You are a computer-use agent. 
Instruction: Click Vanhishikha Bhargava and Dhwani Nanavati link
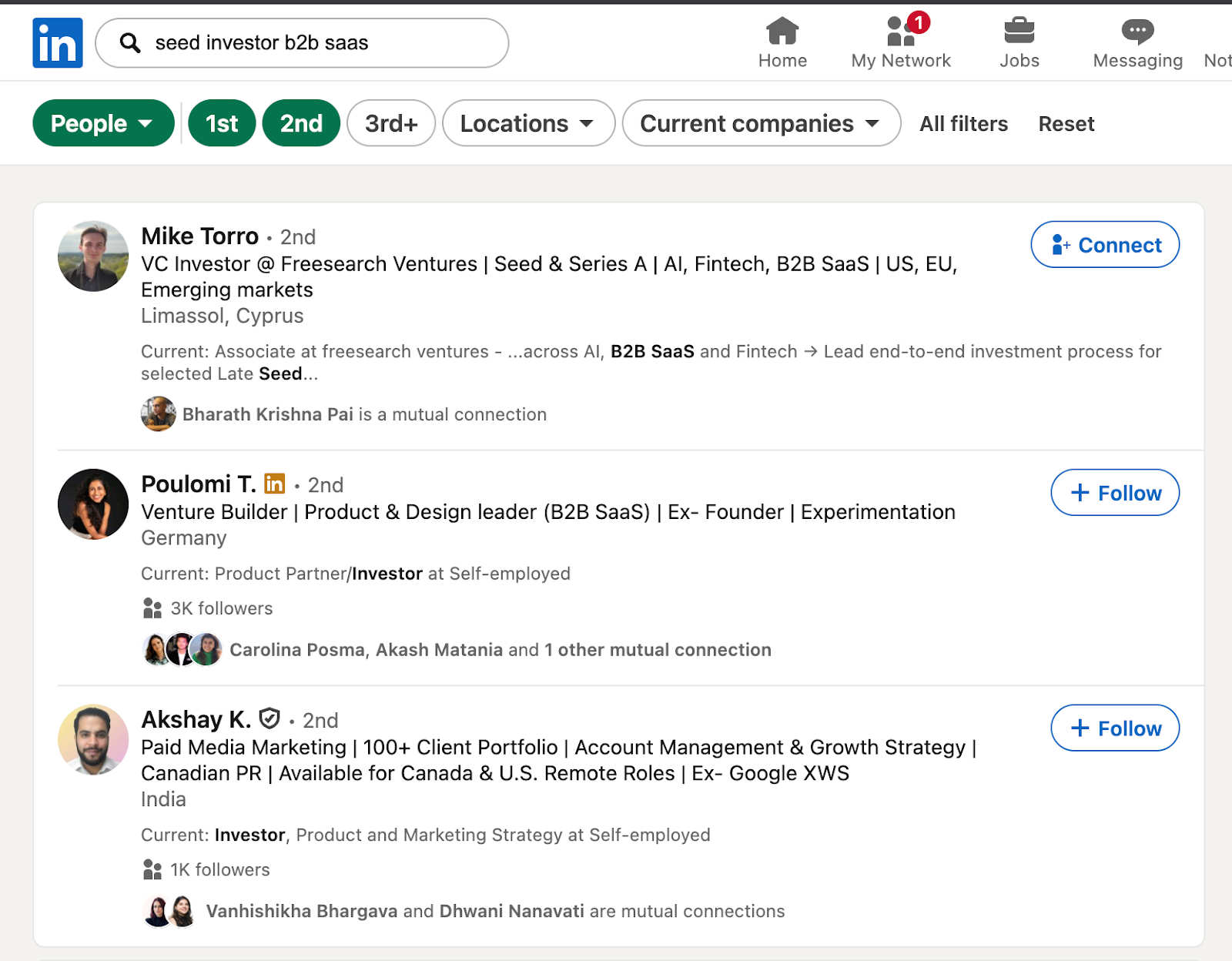click(495, 911)
